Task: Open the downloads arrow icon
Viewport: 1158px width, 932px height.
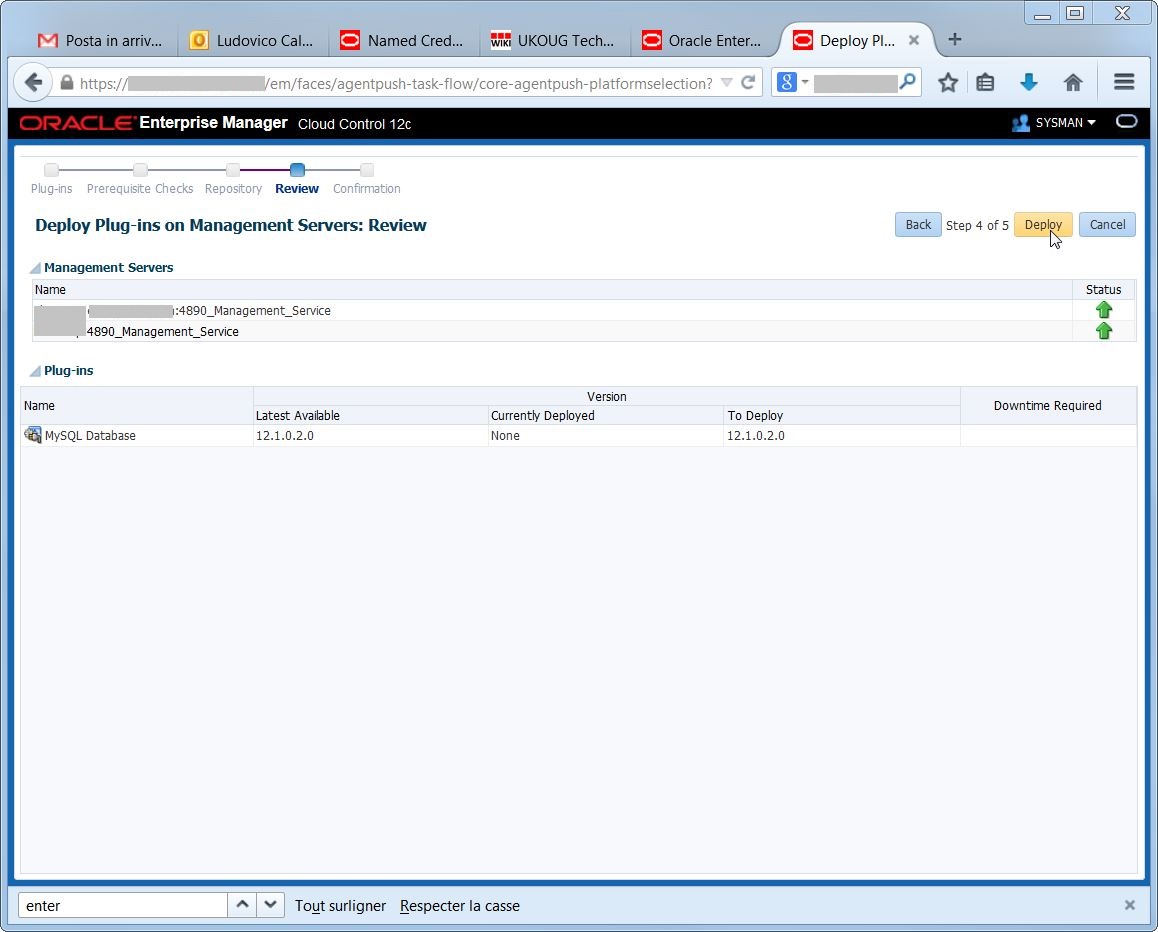Action: (1028, 83)
